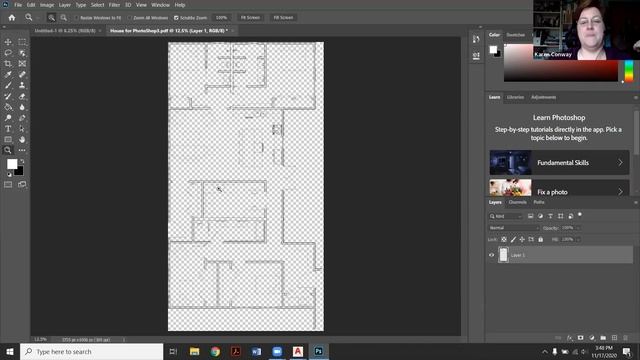
Task: Create a new layer
Action: tap(614, 338)
